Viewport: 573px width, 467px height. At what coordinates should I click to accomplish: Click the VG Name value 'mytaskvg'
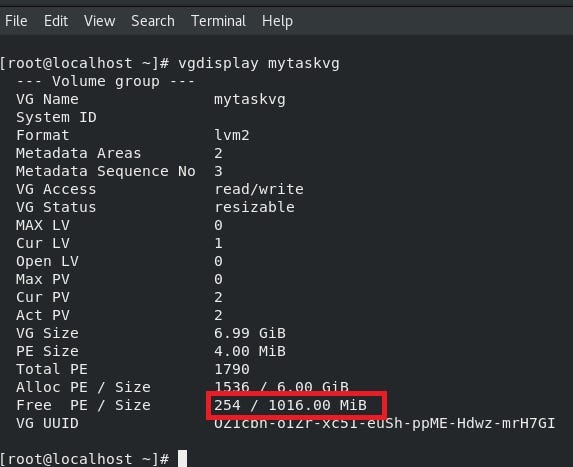250,100
